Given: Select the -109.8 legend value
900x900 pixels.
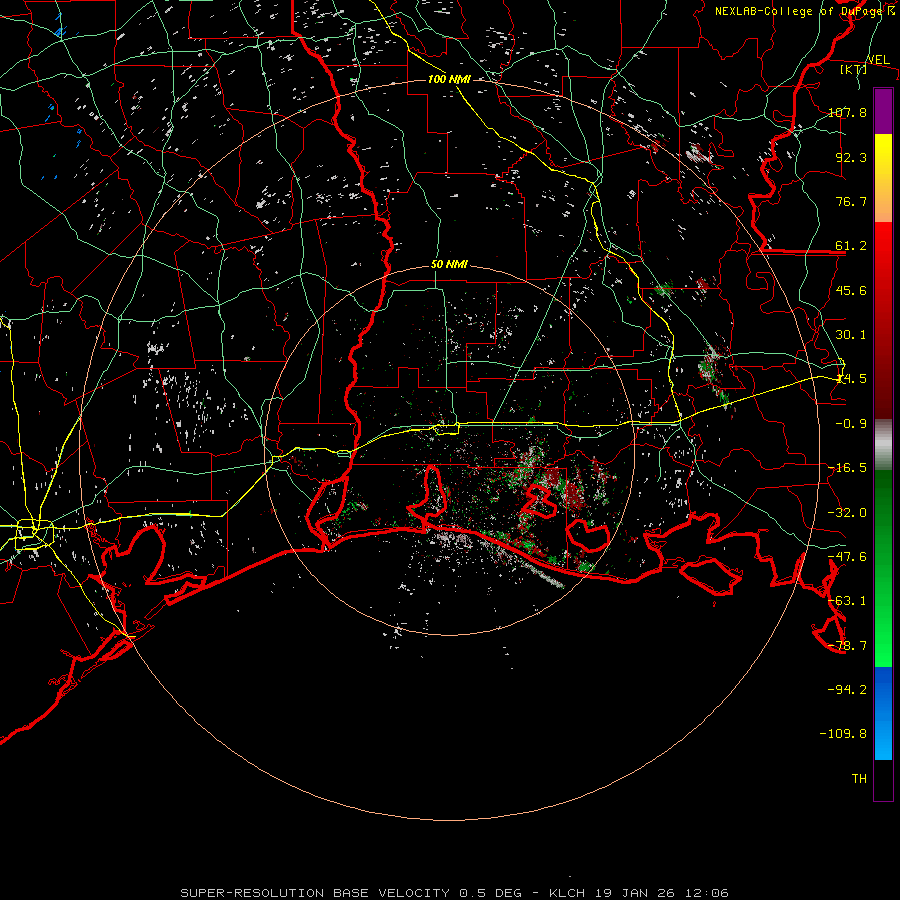Looking at the screenshot, I should coord(843,734).
